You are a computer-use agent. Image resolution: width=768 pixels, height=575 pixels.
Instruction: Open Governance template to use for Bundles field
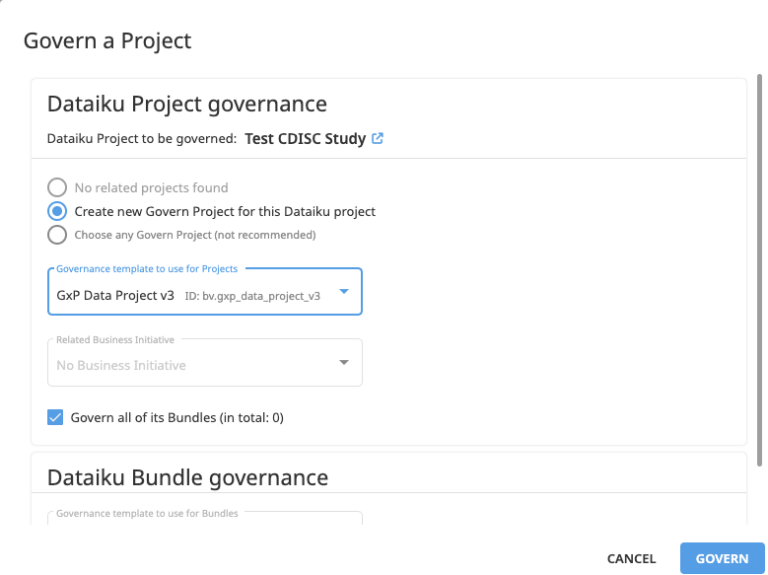tap(205, 518)
